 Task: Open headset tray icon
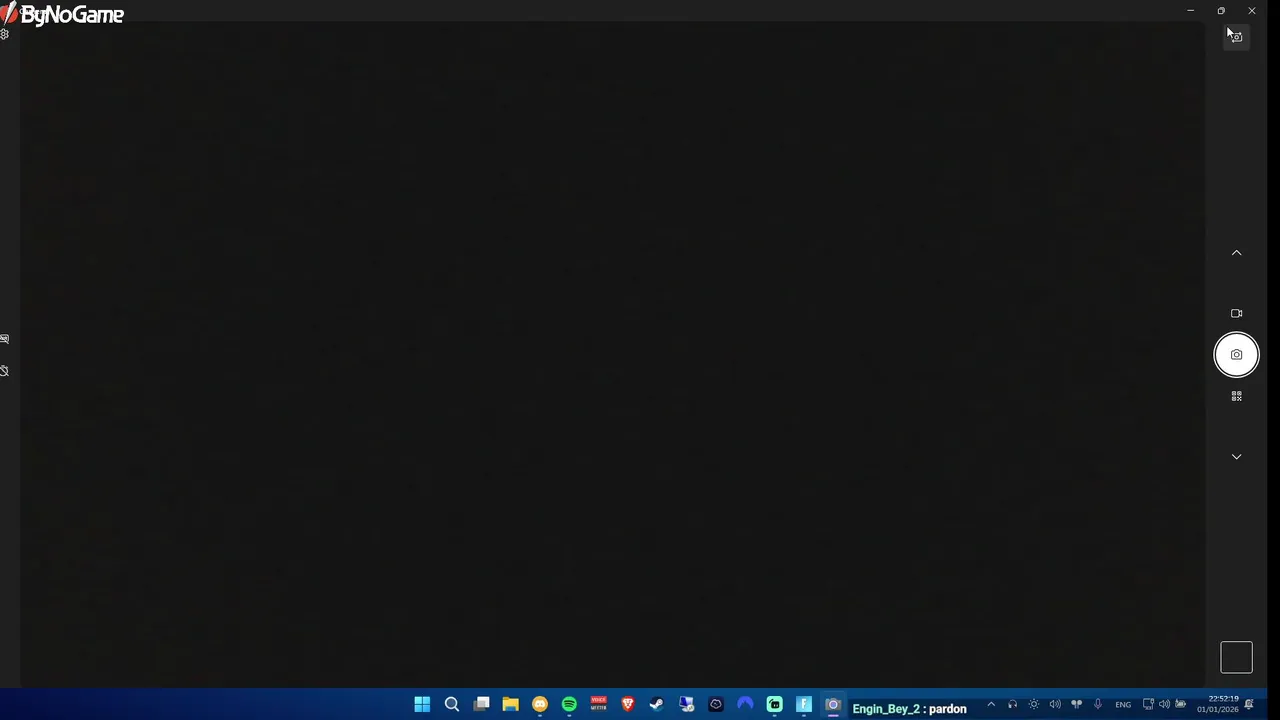(1012, 705)
